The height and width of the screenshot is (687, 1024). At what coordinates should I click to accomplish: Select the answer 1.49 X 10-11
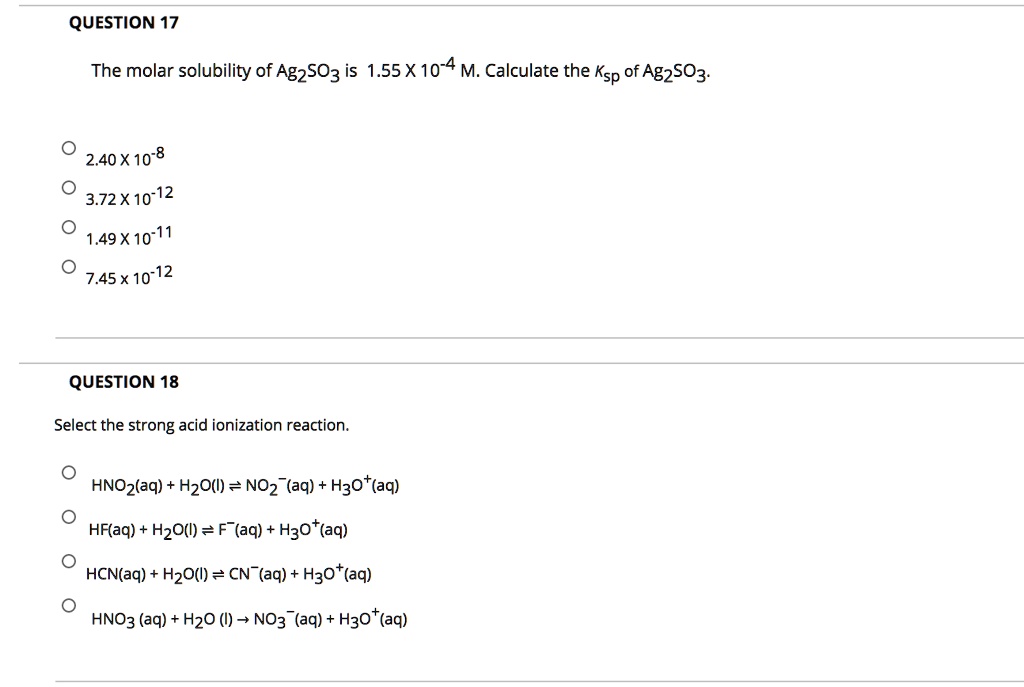[68, 227]
